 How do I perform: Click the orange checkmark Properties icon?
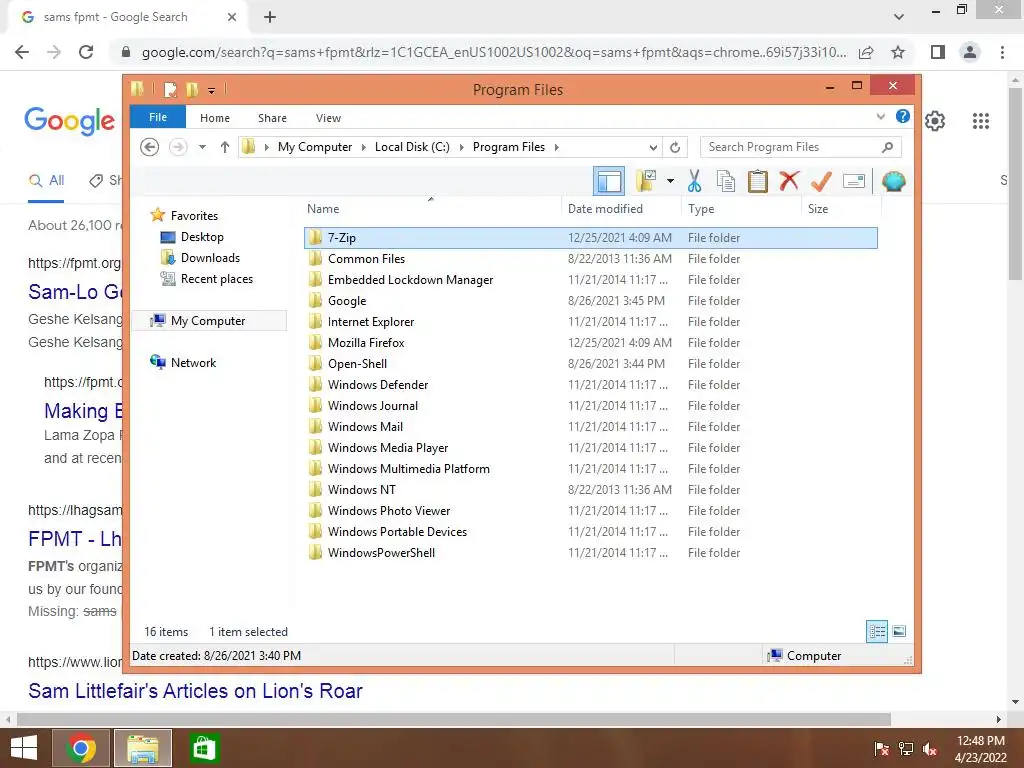[x=821, y=181]
